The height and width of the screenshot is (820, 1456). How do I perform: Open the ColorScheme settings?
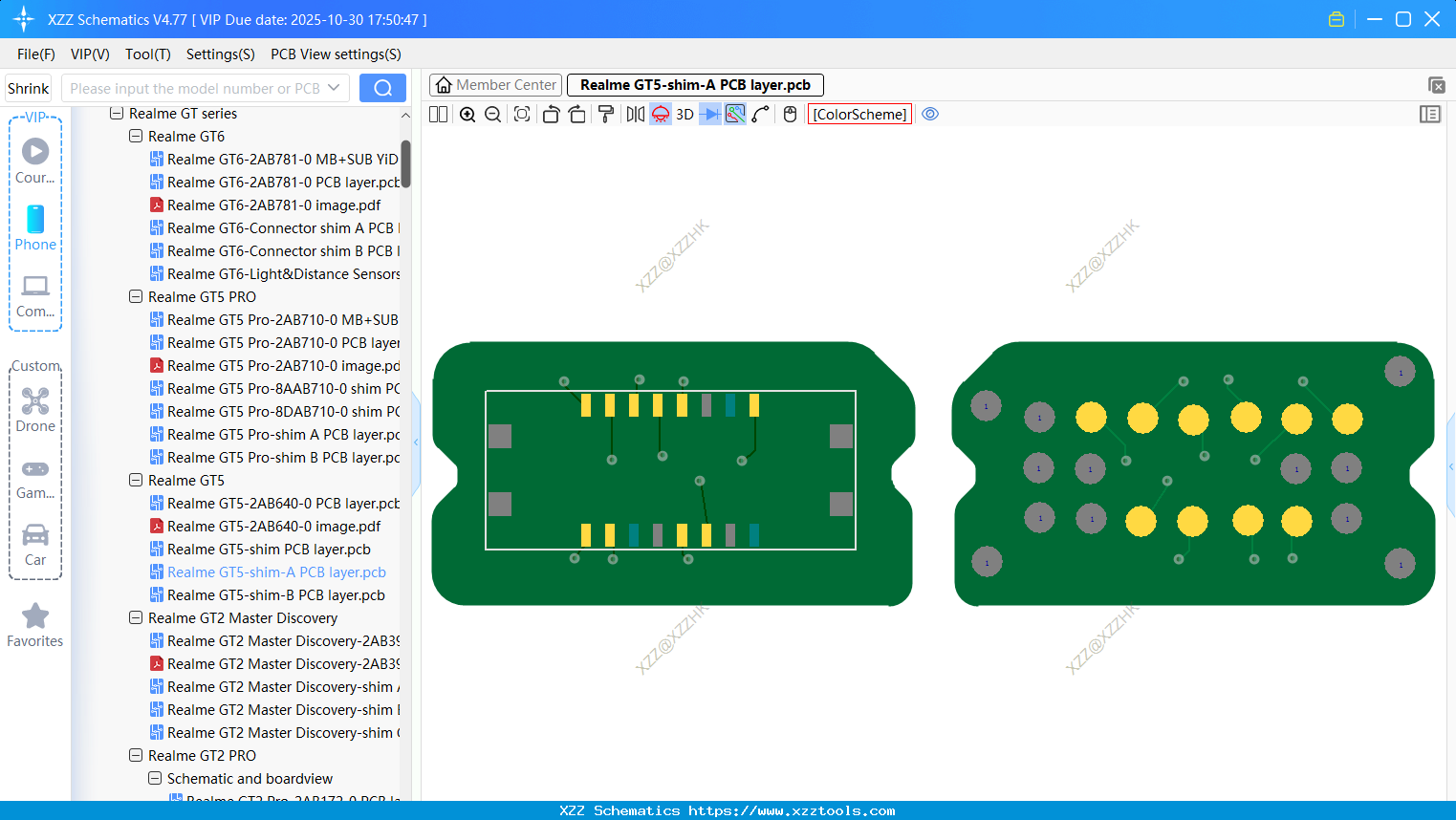[858, 114]
